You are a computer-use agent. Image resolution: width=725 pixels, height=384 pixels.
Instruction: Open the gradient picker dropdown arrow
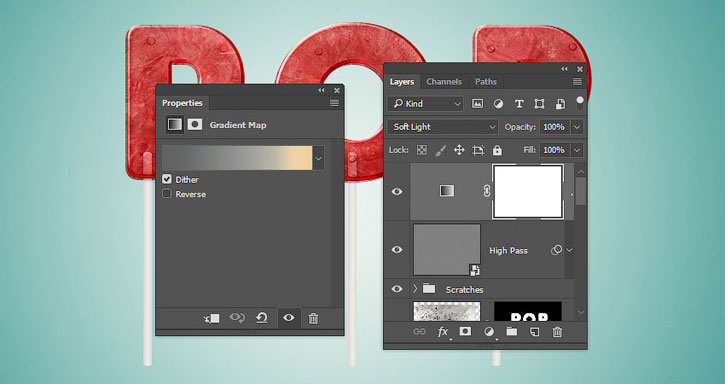[x=319, y=158]
